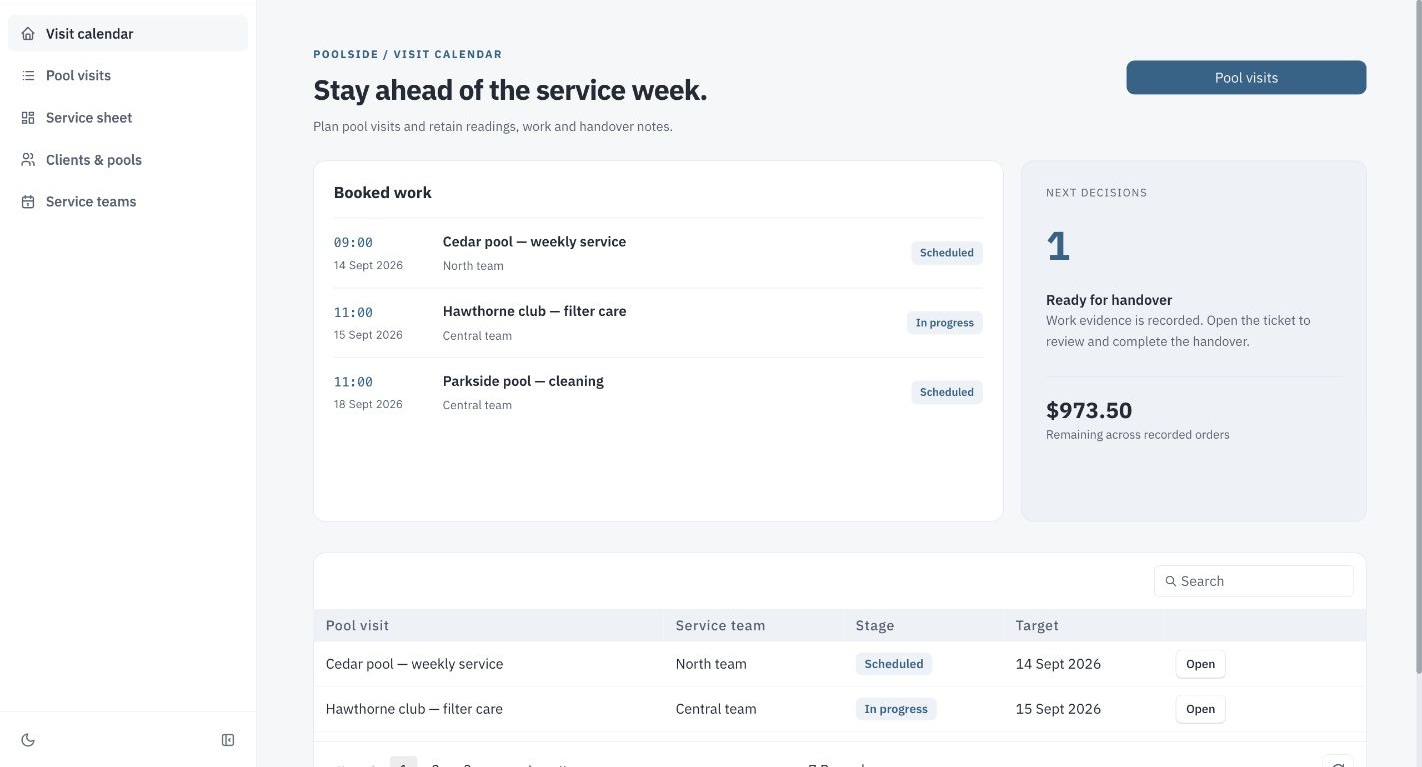This screenshot has height=767, width=1422.
Task: Click the In progress stage in the table
Action: pyautogui.click(x=896, y=709)
